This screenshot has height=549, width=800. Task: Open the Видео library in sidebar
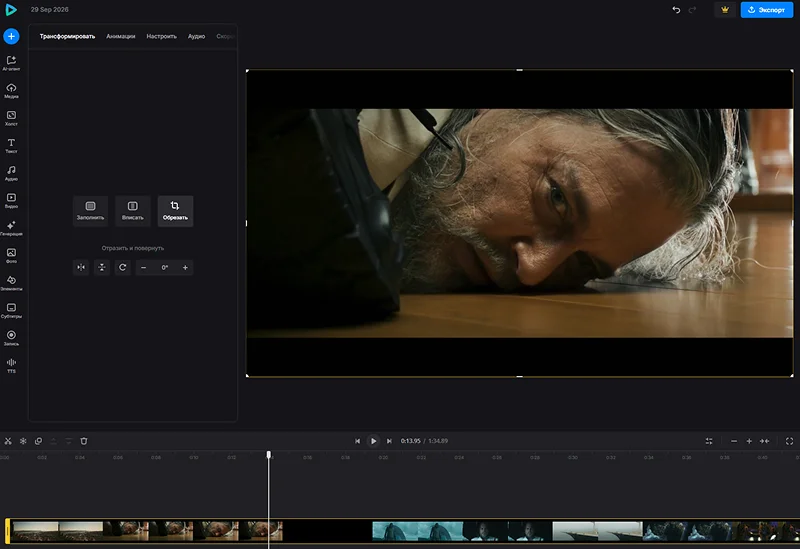[x=11, y=201]
